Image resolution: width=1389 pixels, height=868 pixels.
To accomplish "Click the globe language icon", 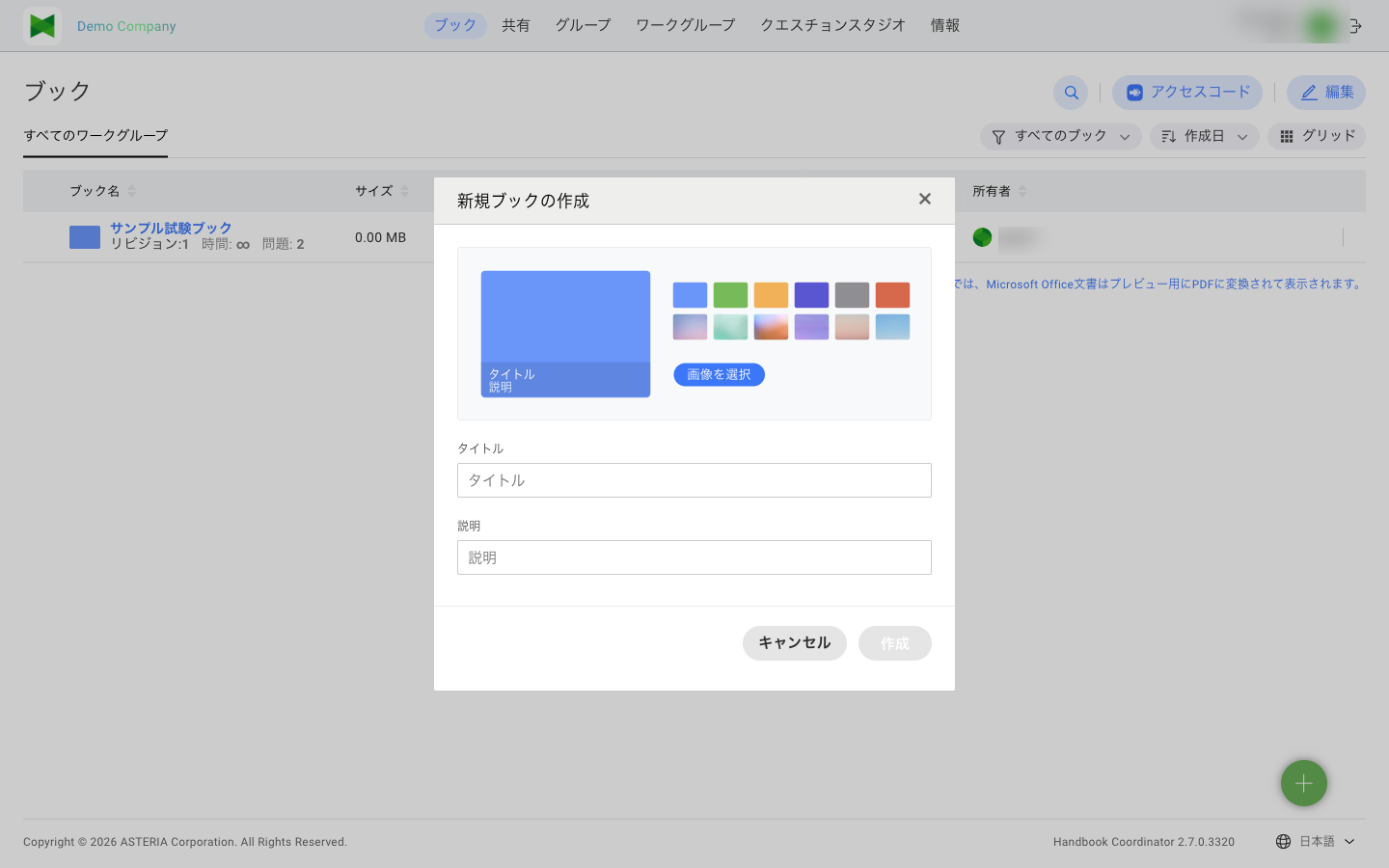I will point(1283,842).
